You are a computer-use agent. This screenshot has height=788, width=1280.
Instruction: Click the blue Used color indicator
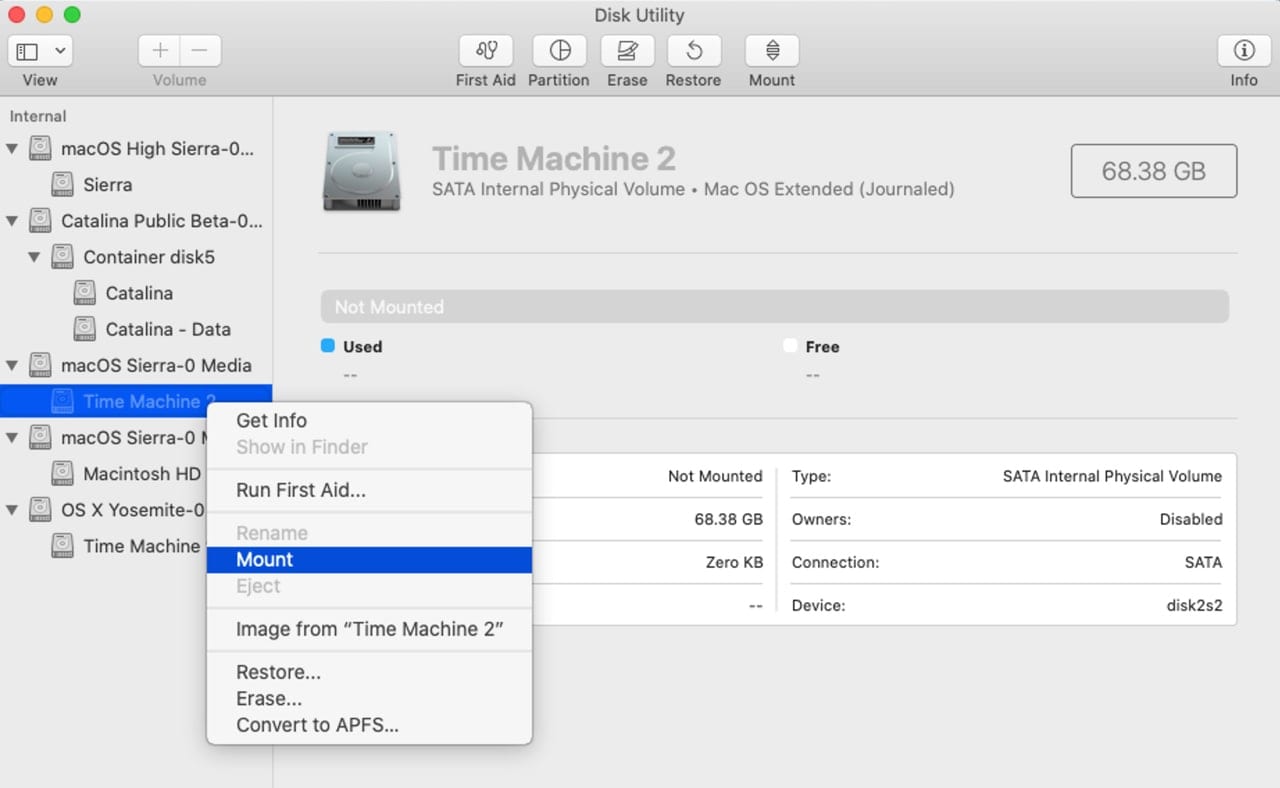327,346
